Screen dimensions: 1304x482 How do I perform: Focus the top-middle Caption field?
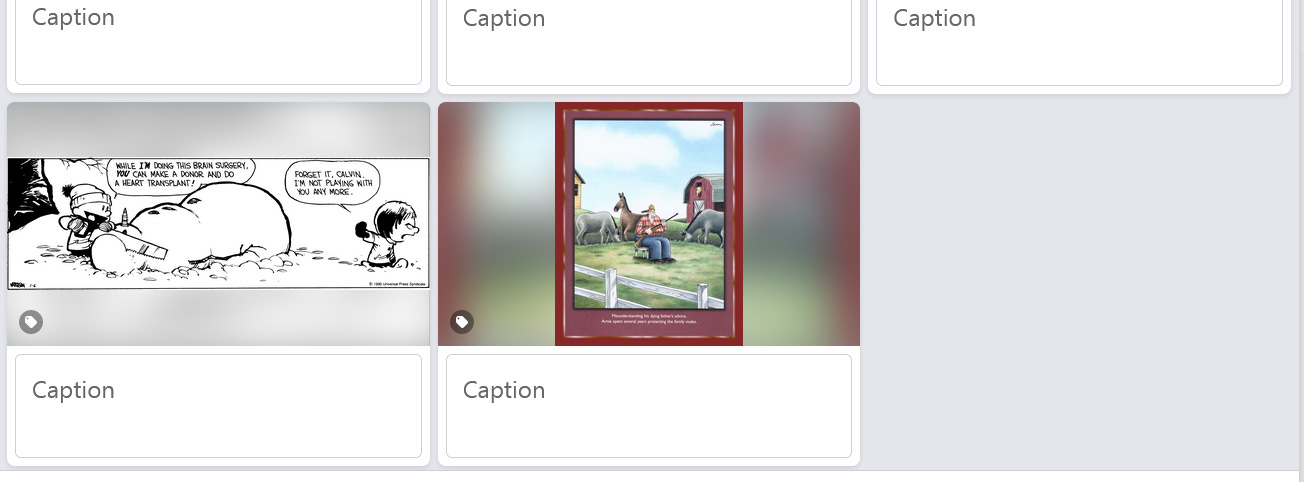[x=649, y=42]
